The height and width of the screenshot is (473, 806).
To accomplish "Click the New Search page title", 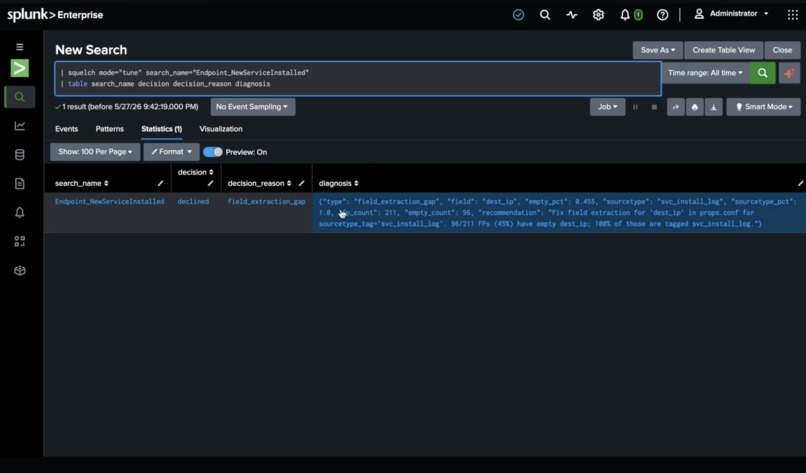I will (91, 50).
